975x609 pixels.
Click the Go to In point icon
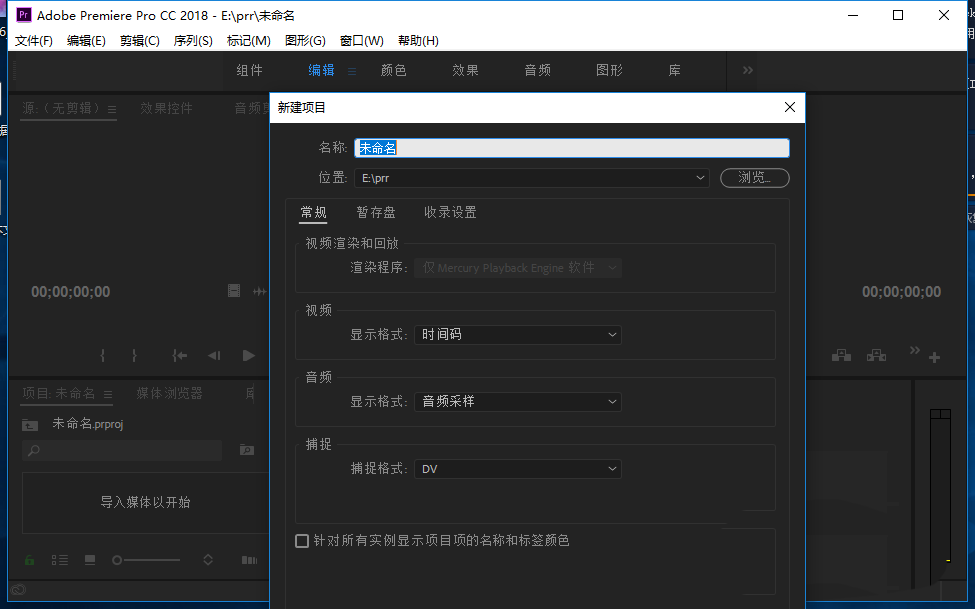[179, 355]
